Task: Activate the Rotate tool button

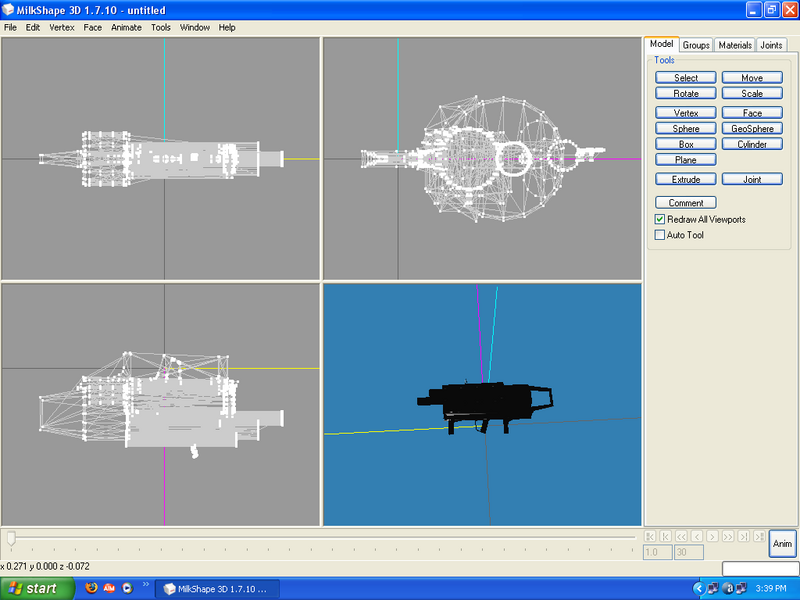Action: [686, 93]
